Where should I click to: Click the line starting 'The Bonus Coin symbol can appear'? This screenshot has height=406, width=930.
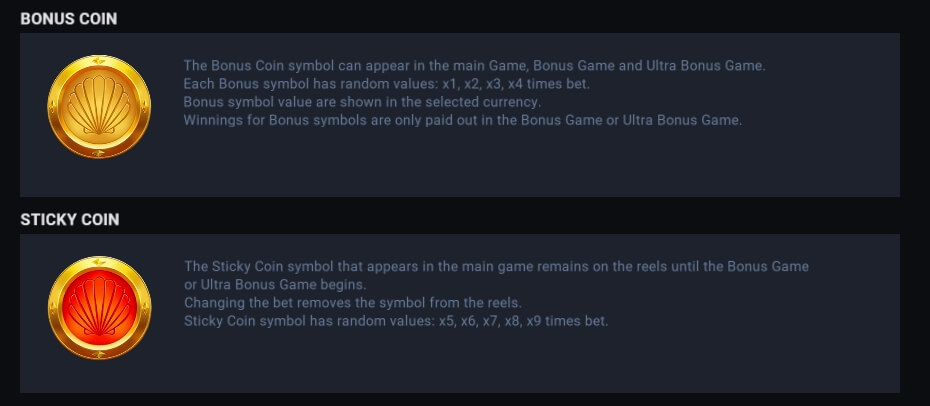474,66
